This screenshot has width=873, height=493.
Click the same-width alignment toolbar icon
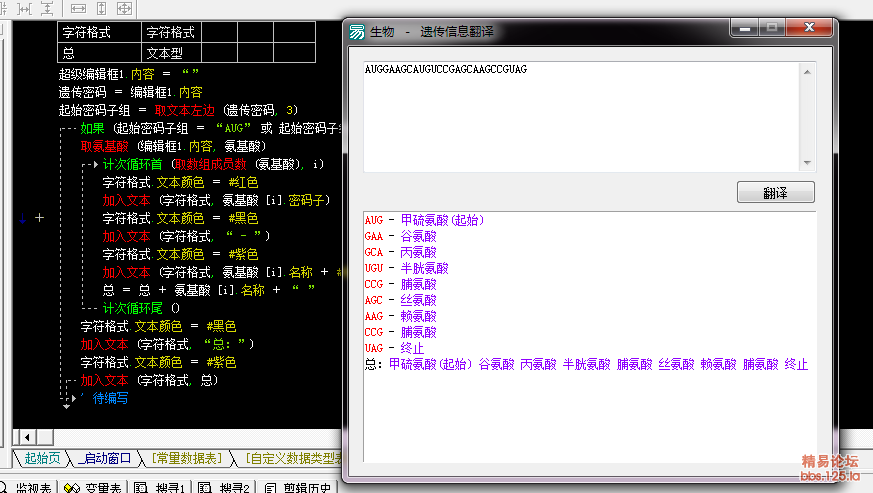(x=79, y=8)
